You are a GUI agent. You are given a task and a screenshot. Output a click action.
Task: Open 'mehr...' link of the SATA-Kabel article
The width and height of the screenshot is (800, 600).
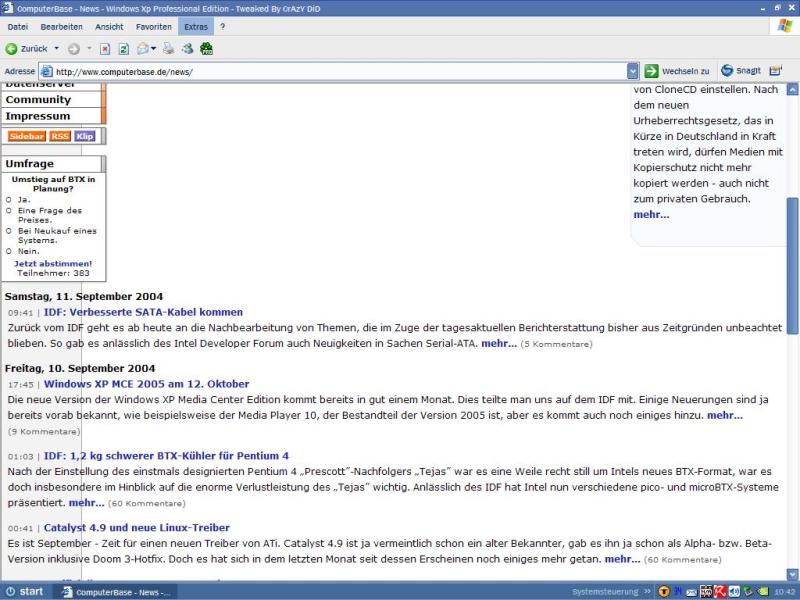[499, 343]
